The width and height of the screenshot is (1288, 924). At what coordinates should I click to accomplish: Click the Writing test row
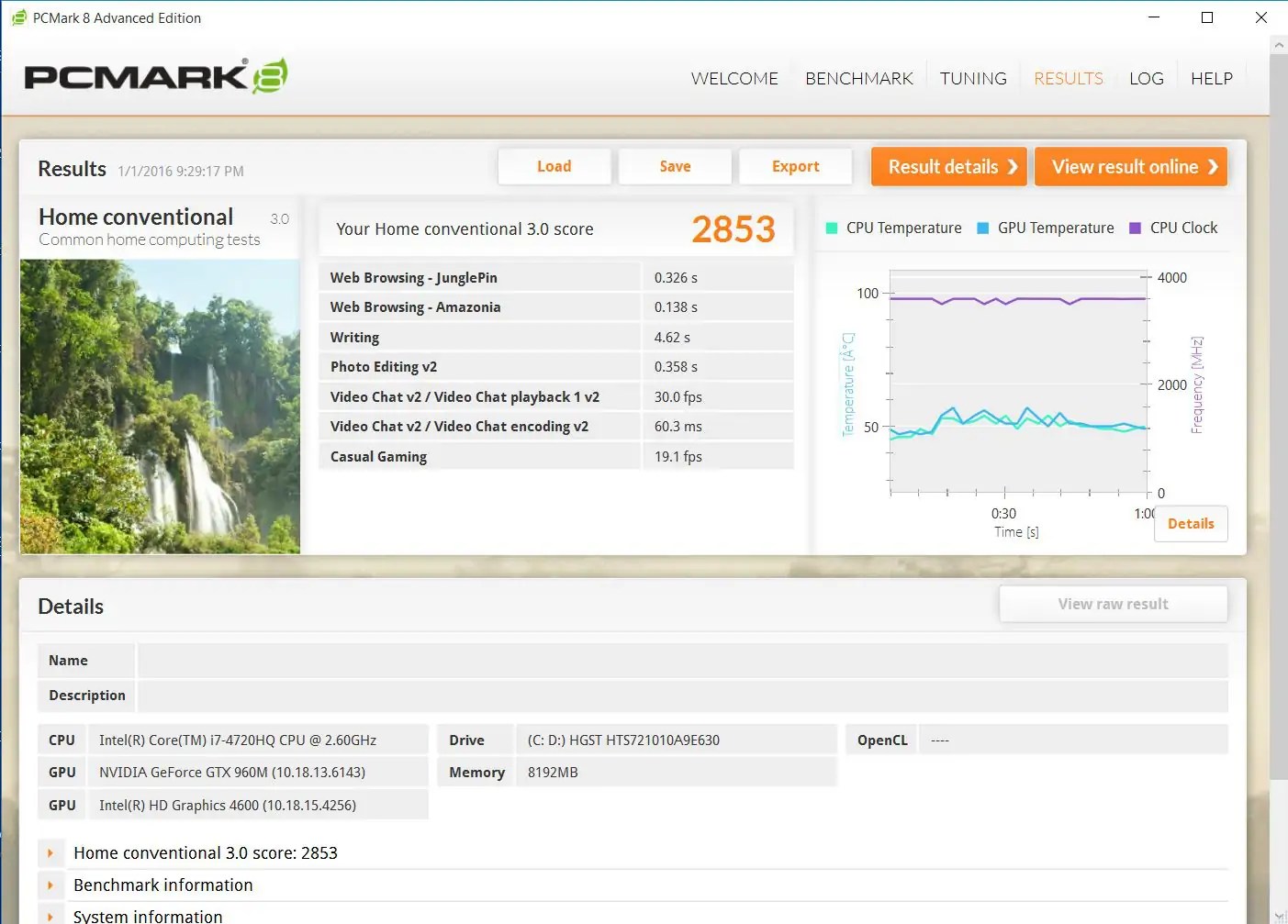click(556, 338)
